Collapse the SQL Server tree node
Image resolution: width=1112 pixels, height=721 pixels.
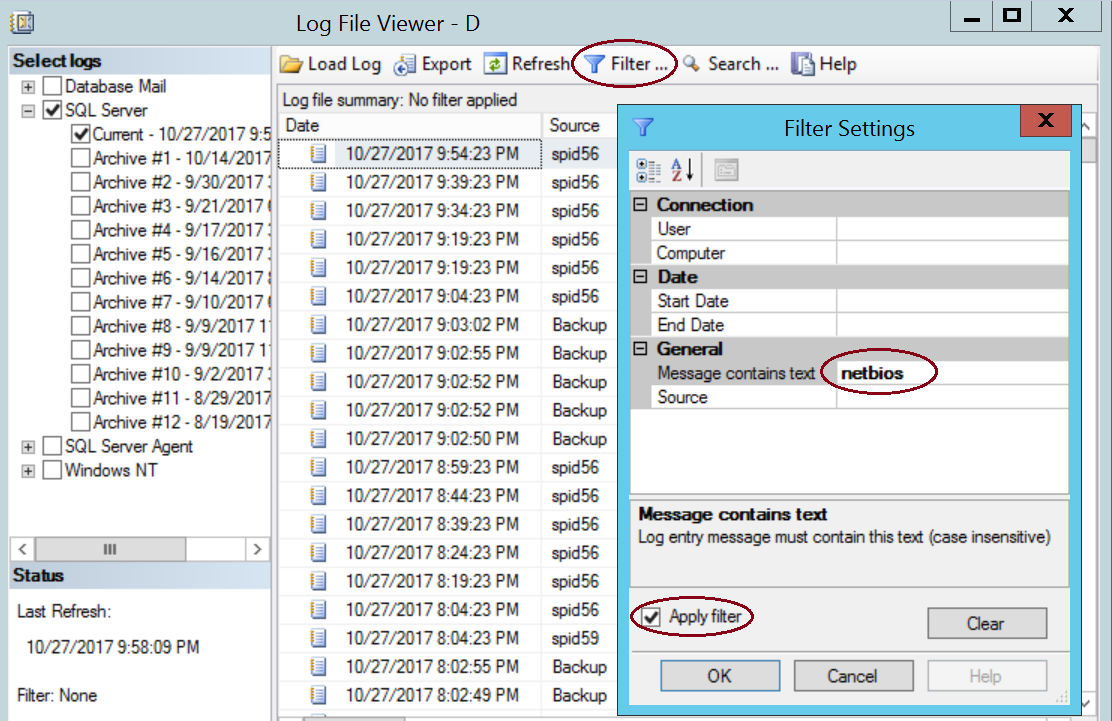[28, 111]
